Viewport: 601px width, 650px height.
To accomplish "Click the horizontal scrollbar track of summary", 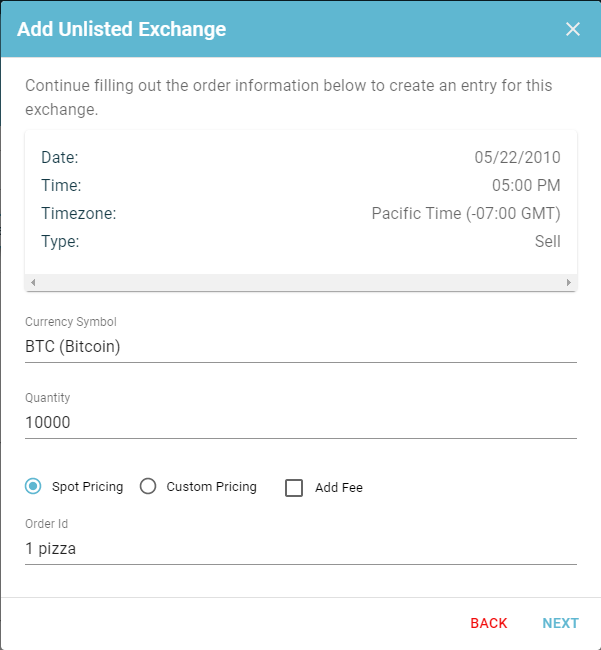I will click(x=301, y=282).
